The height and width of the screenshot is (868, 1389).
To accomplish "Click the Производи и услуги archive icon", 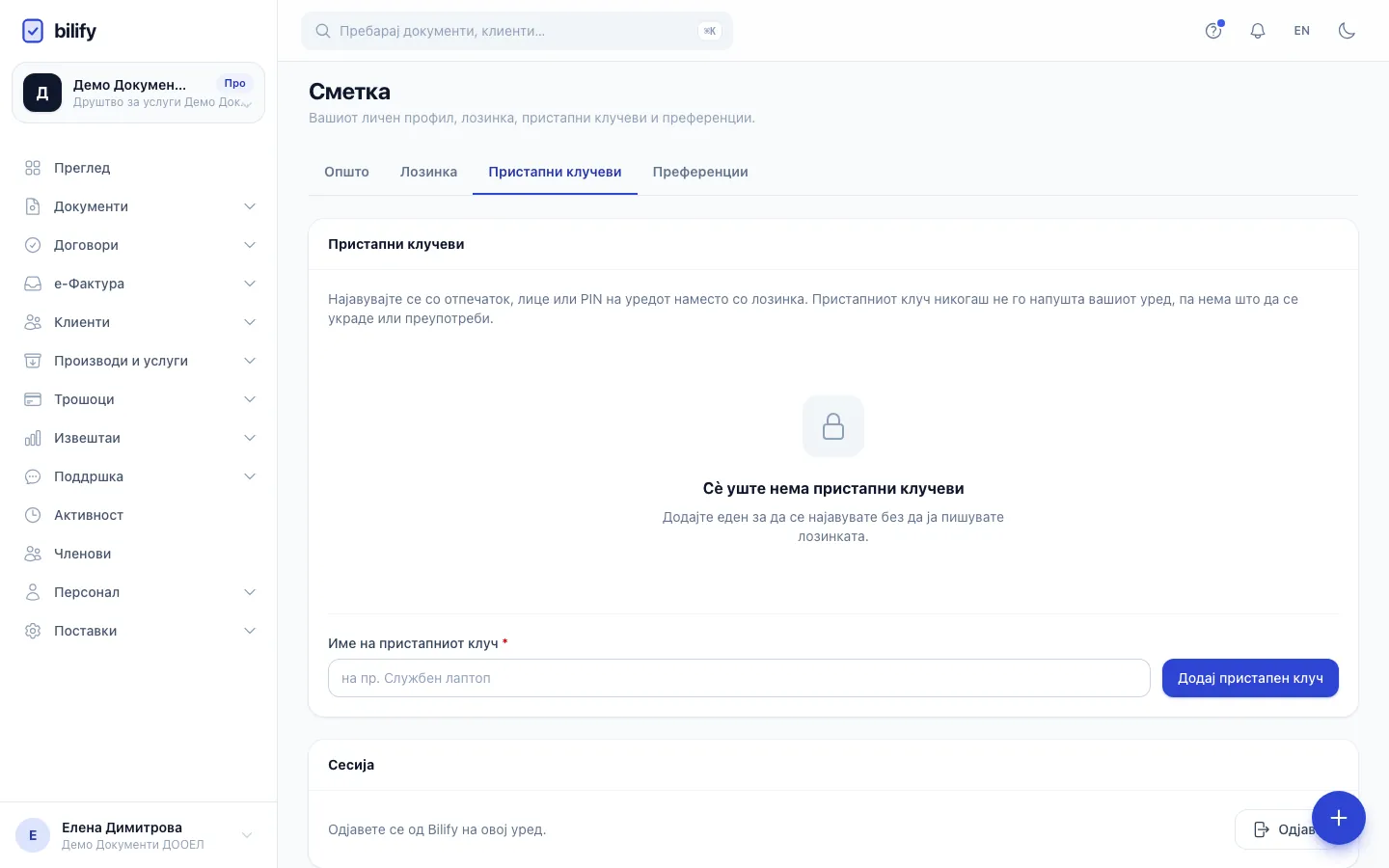I will (33, 361).
